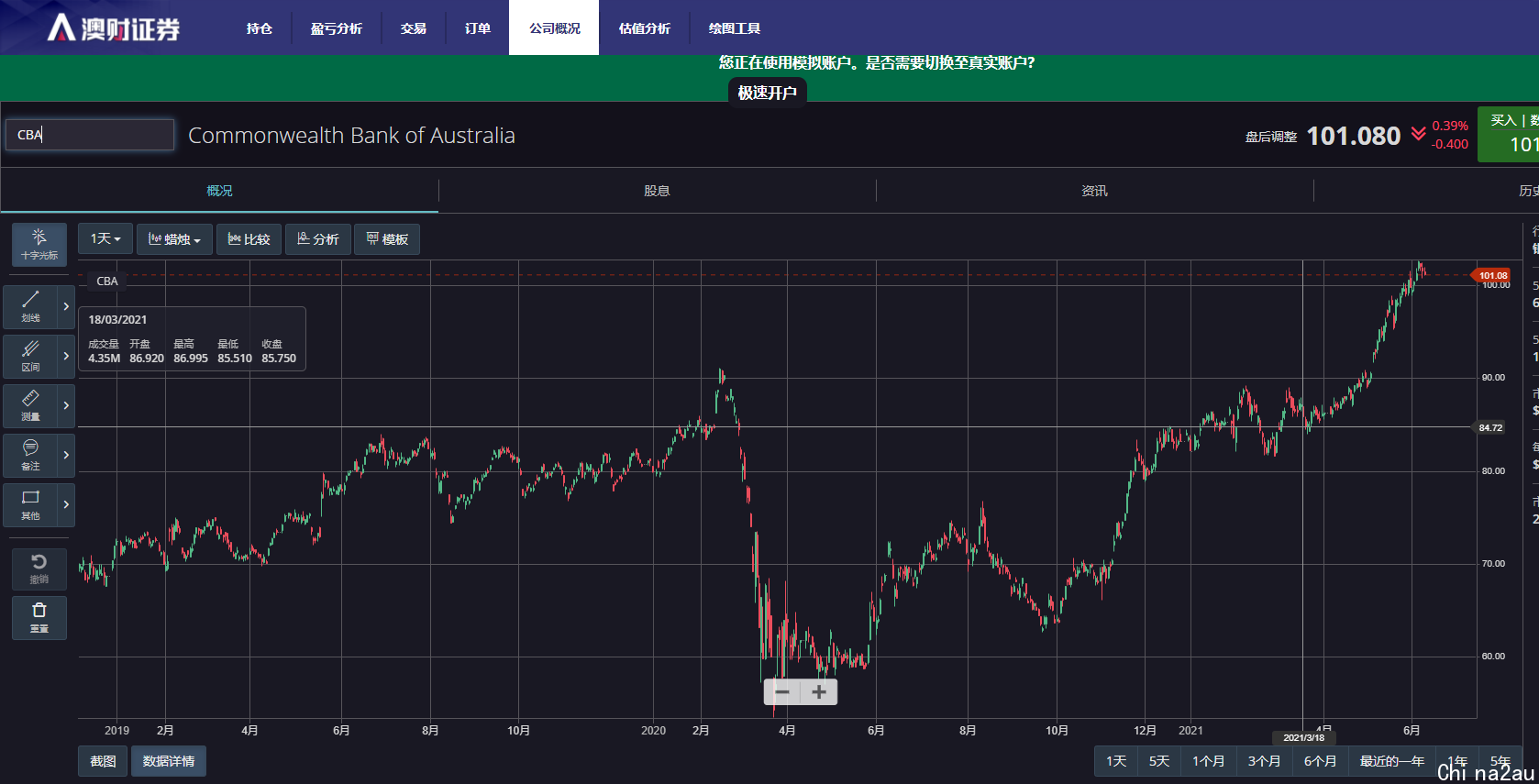
Task: Click the Aocai Securities logo
Action: [x=114, y=28]
